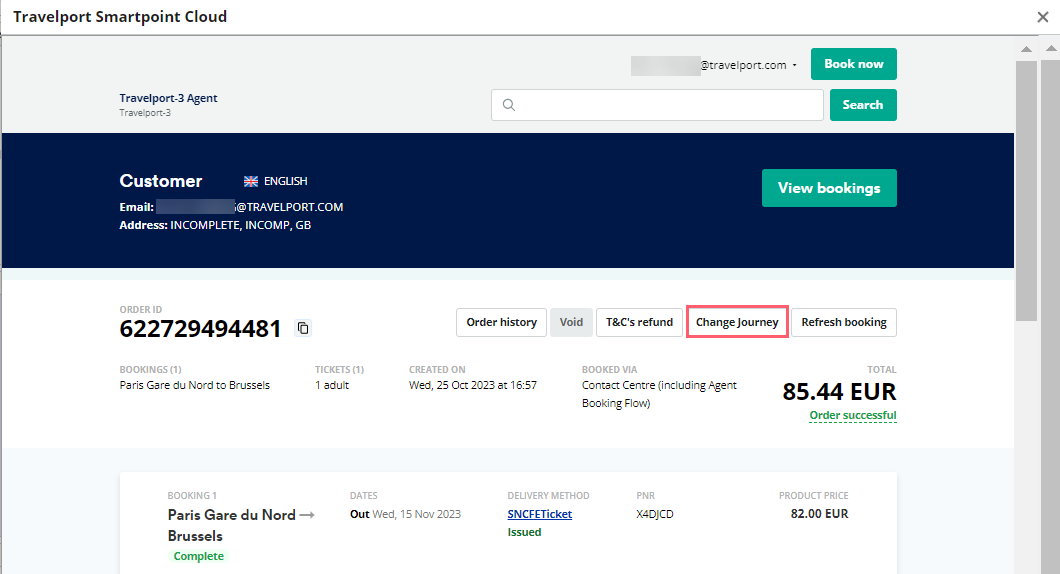Open Order history
Image resolution: width=1060 pixels, height=574 pixels.
coord(502,322)
